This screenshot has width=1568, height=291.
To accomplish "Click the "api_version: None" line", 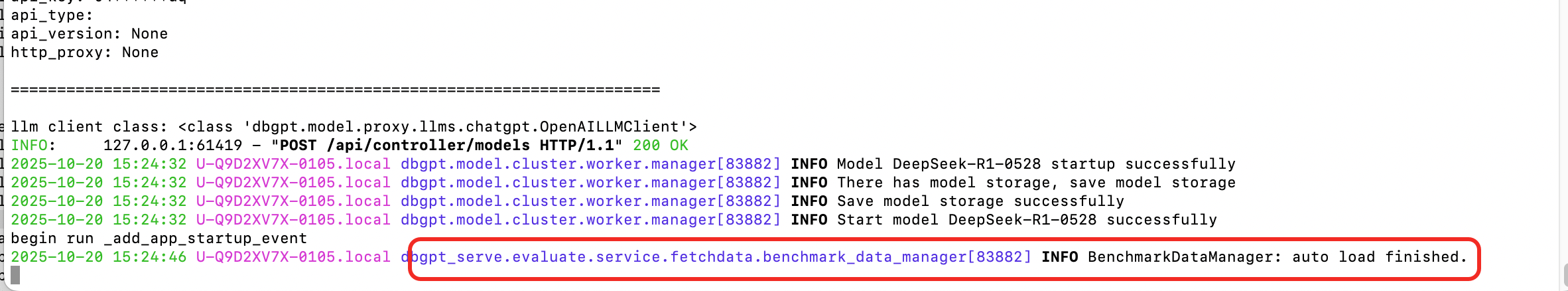I will (x=89, y=34).
